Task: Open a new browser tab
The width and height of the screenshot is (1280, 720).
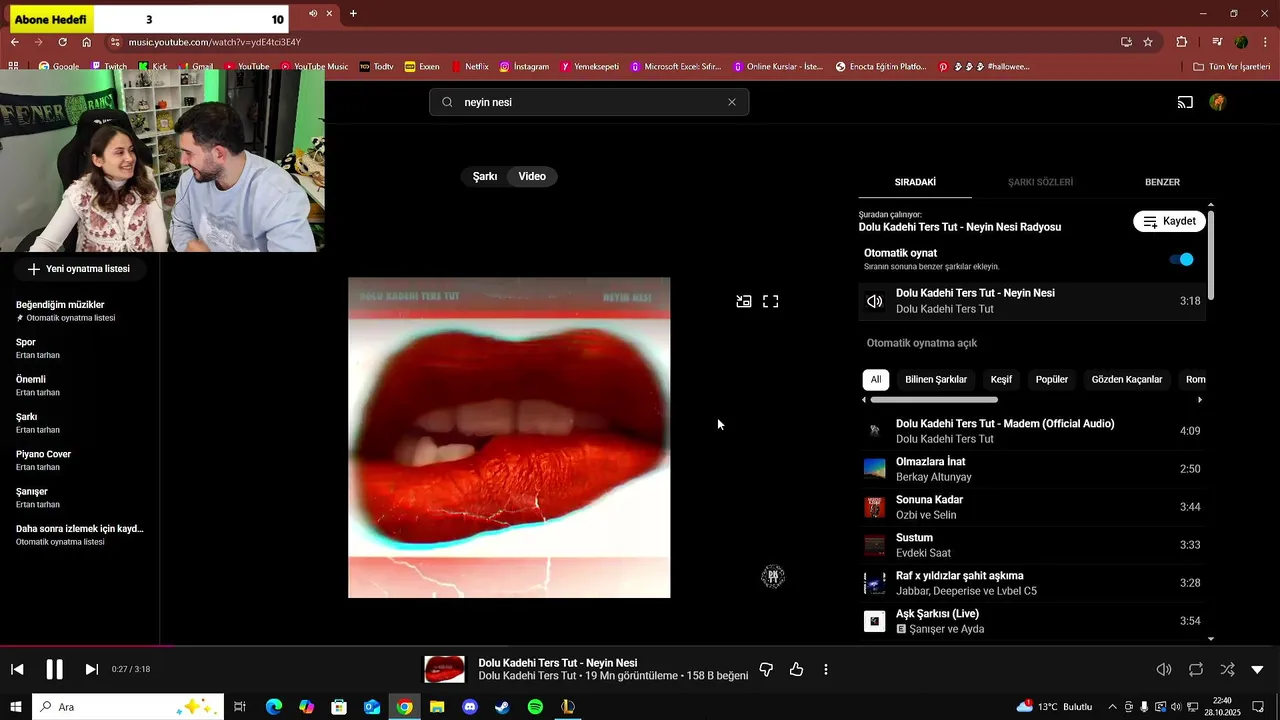Action: click(353, 14)
